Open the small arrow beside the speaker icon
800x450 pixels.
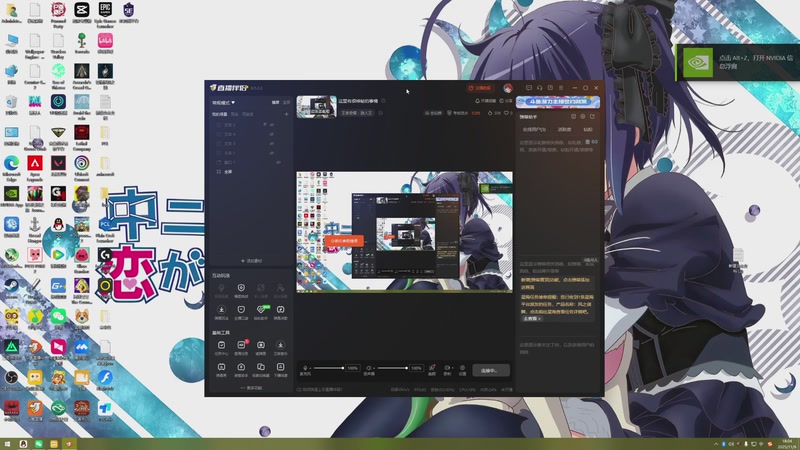[x=374, y=368]
